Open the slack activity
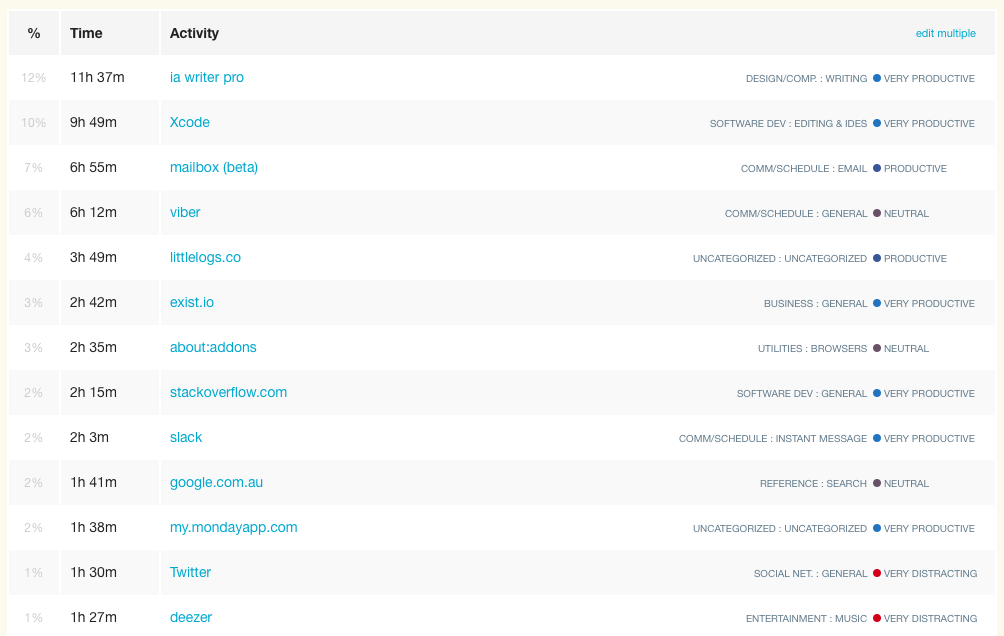This screenshot has width=1004, height=636. (186, 437)
